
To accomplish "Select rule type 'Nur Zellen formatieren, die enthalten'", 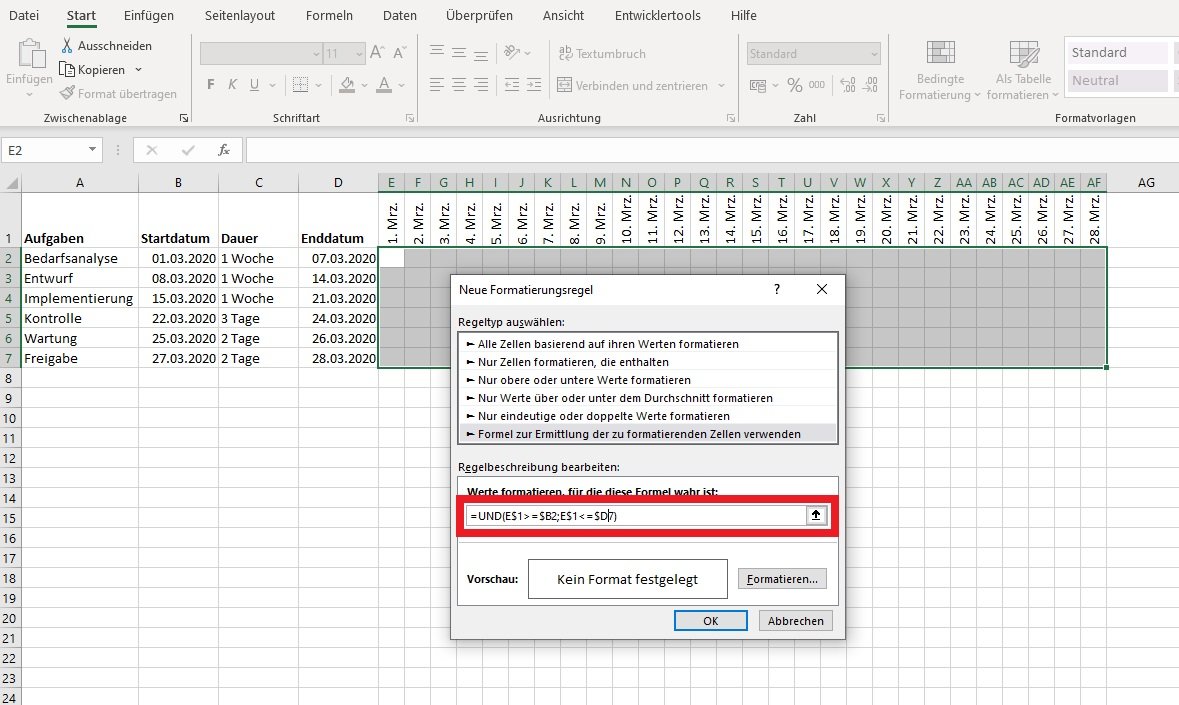I will 573,362.
